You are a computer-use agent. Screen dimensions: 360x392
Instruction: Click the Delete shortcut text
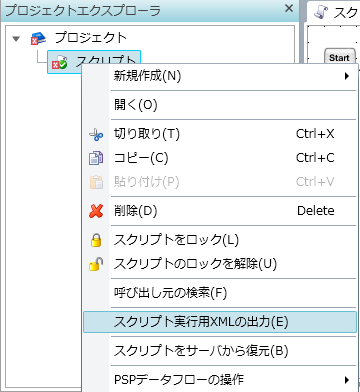(316, 211)
